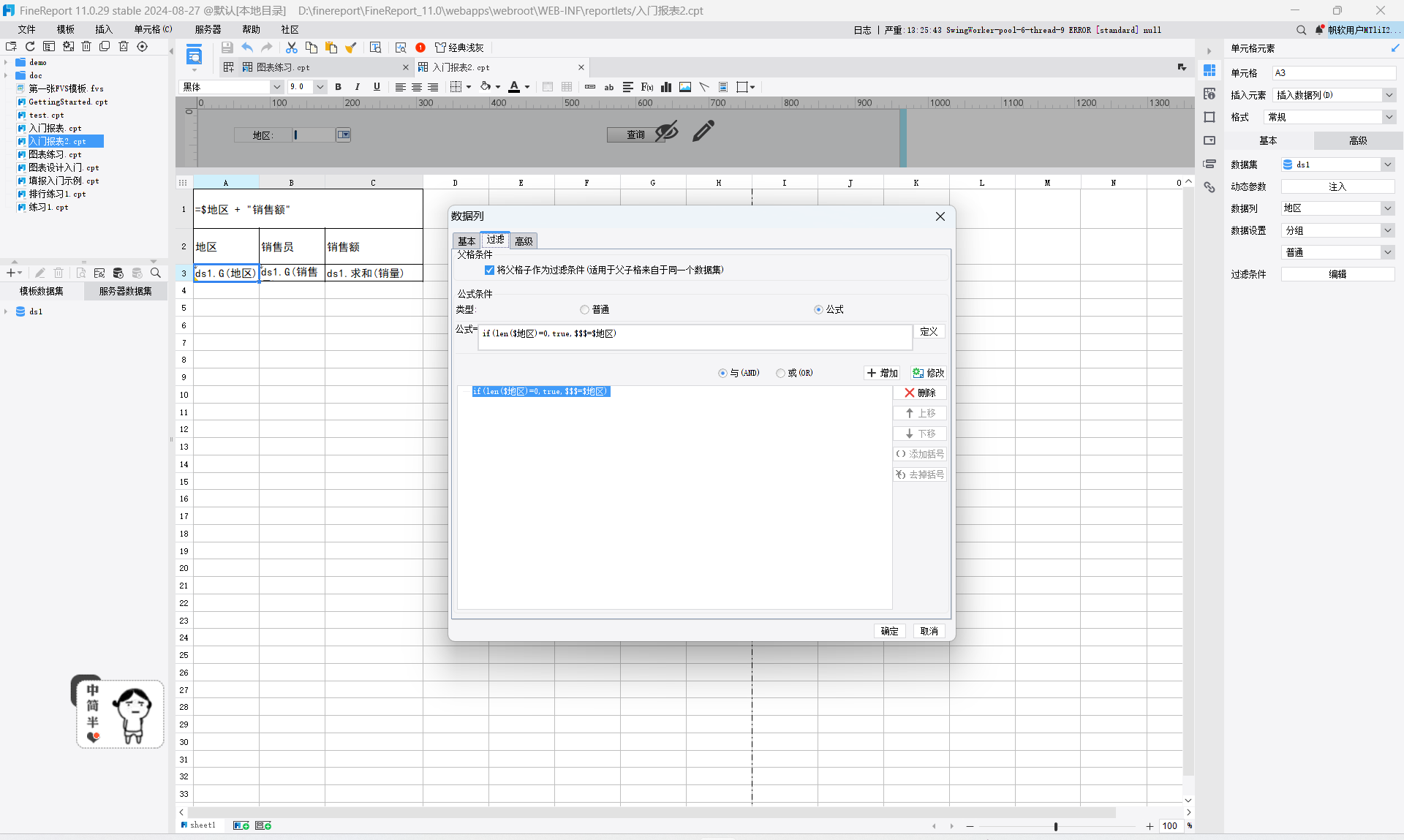
Task: Click the format painter brush icon
Action: click(350, 48)
